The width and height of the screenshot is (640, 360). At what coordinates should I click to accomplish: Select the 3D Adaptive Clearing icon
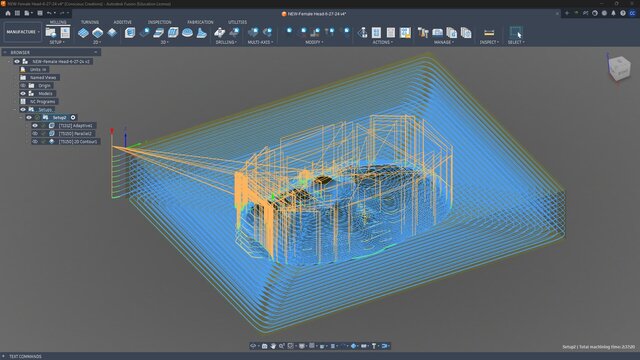pos(130,33)
